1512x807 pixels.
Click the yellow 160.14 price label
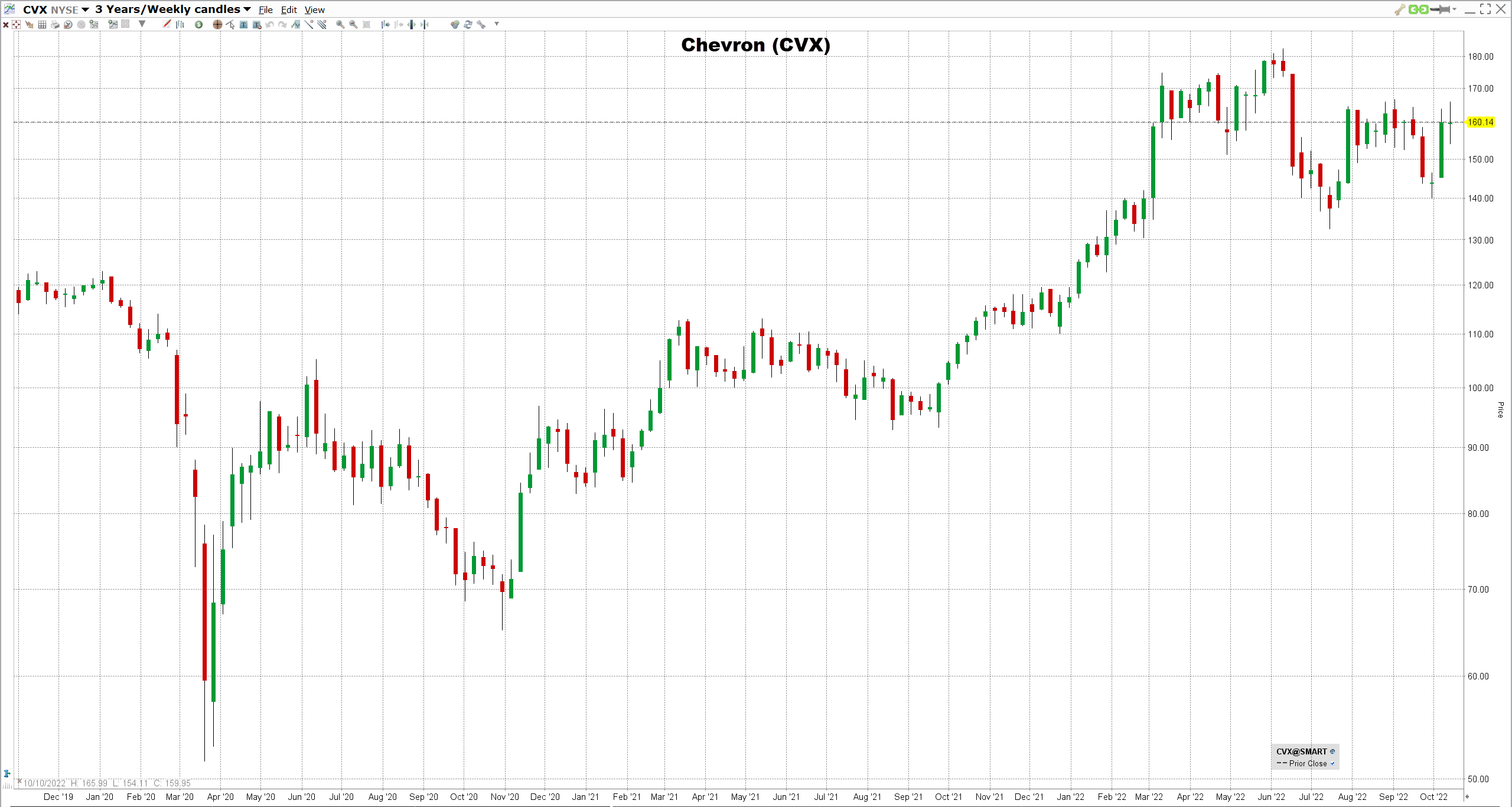point(1480,122)
